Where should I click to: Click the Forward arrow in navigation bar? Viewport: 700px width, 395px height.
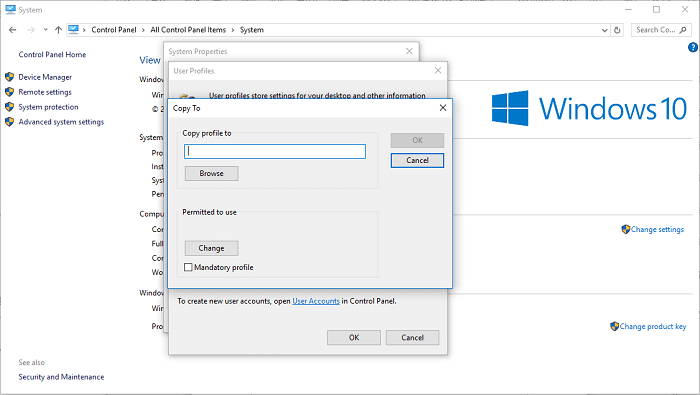(31, 30)
